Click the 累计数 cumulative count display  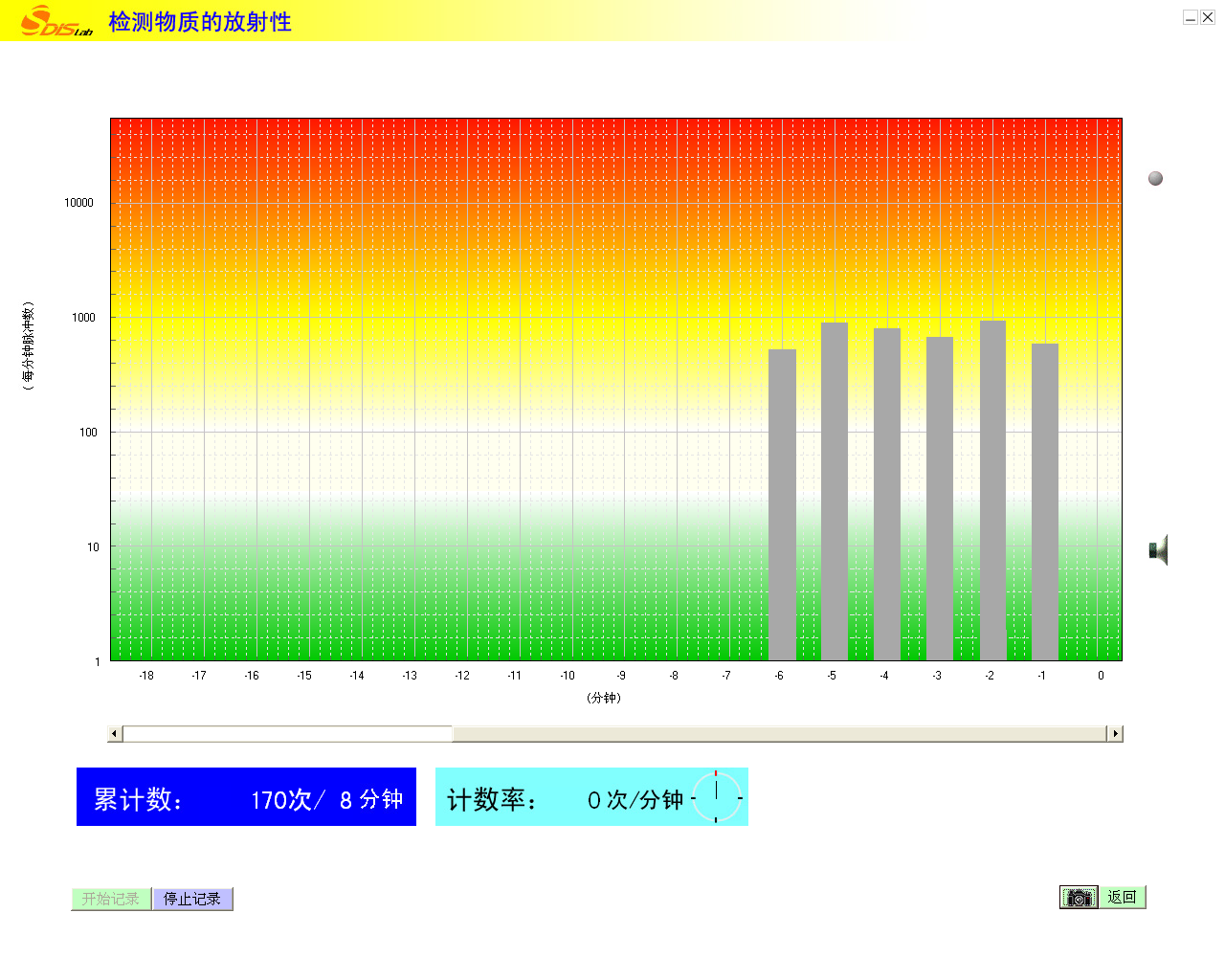click(x=246, y=797)
